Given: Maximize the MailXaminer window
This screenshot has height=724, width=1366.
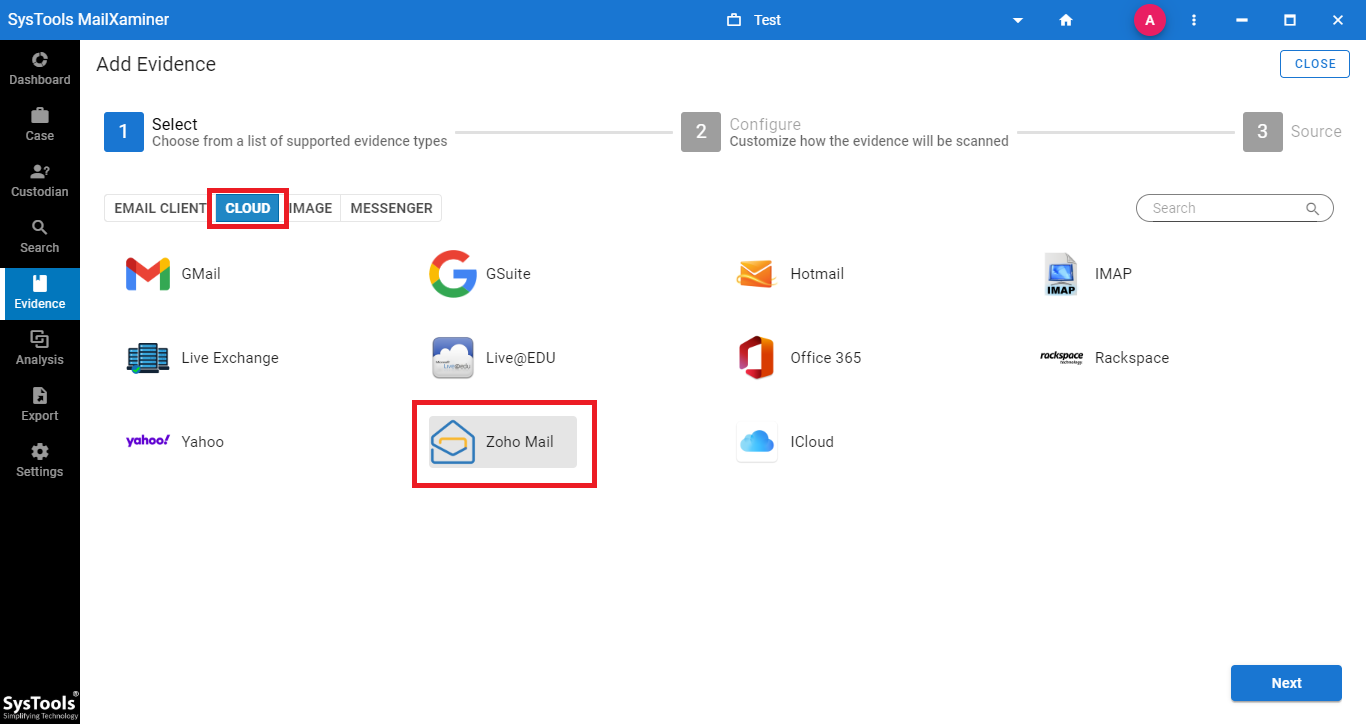Looking at the screenshot, I should tap(1290, 20).
